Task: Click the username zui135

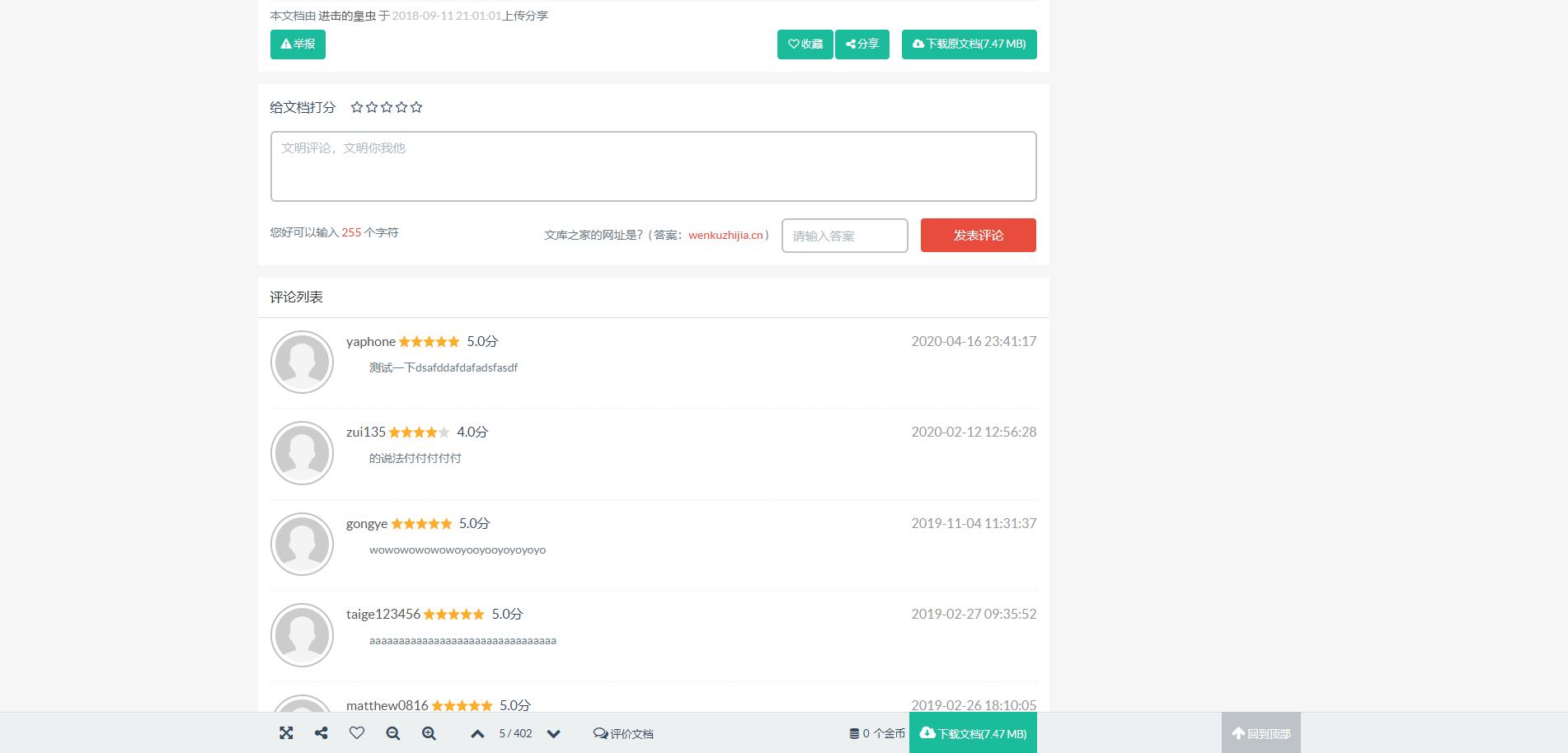Action: click(x=366, y=433)
